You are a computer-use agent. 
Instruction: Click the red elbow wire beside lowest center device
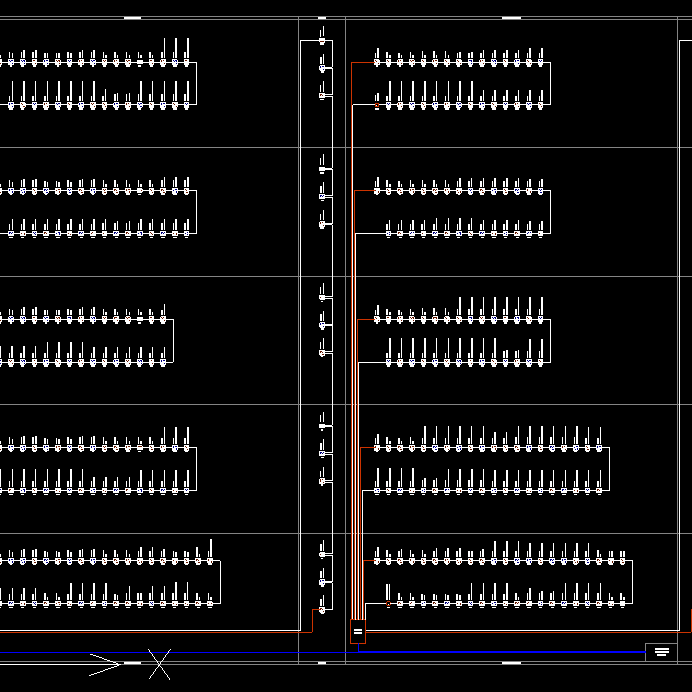click(313, 620)
